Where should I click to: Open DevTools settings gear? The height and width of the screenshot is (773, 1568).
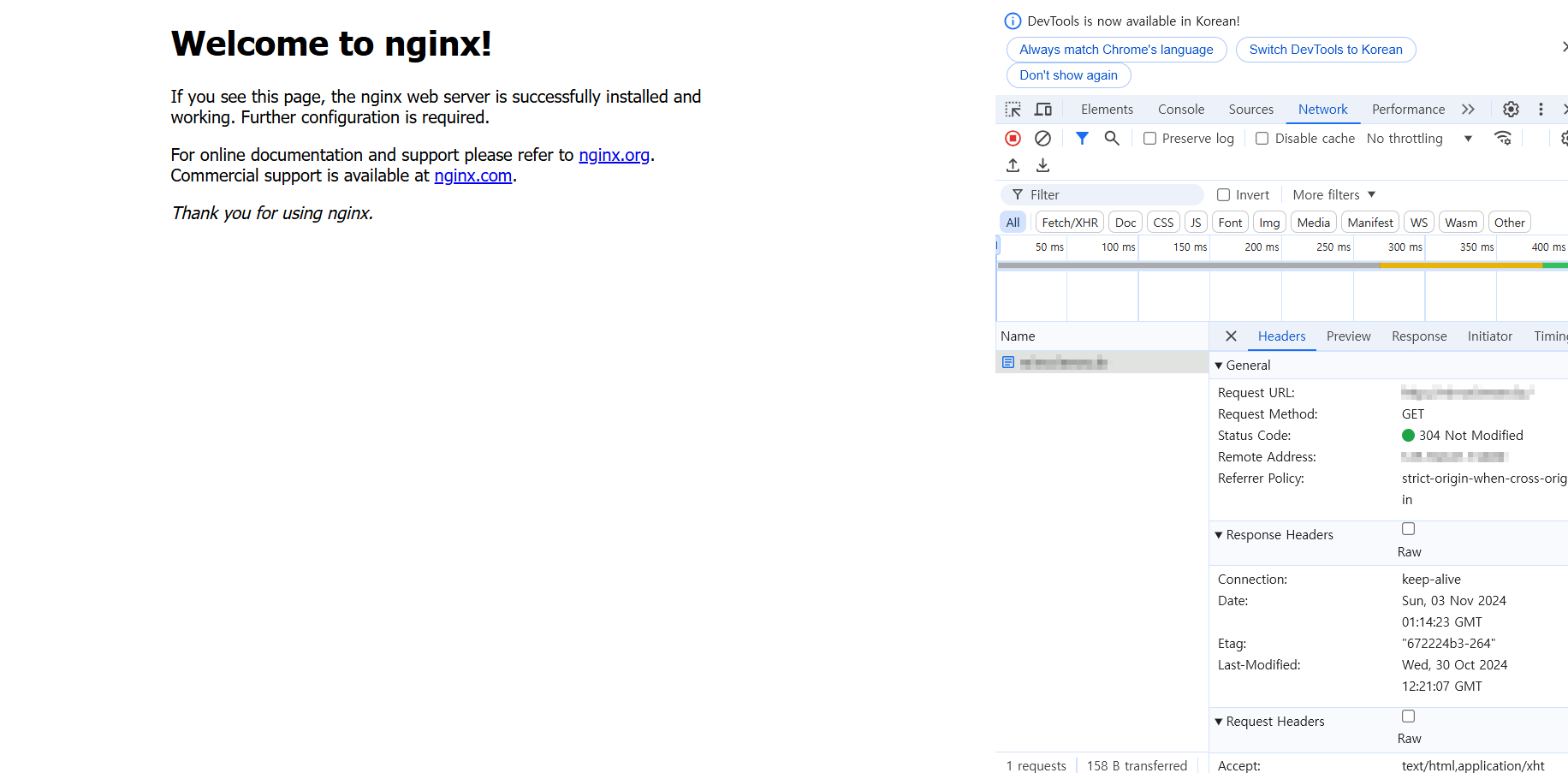(x=1511, y=110)
